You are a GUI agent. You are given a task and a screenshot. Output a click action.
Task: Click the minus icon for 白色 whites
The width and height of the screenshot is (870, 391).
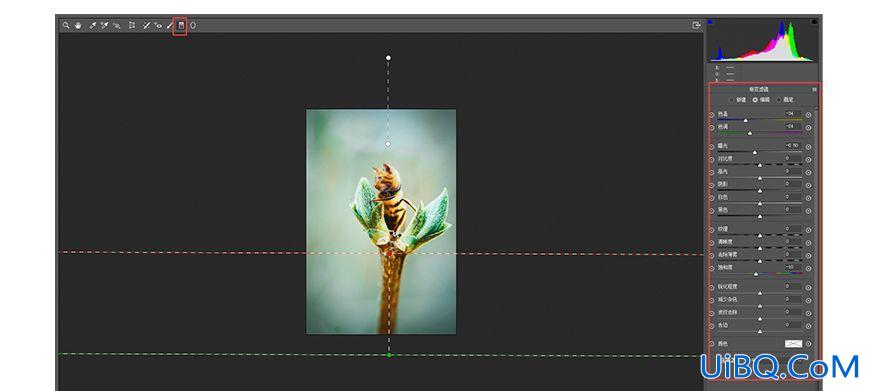[x=712, y=198]
